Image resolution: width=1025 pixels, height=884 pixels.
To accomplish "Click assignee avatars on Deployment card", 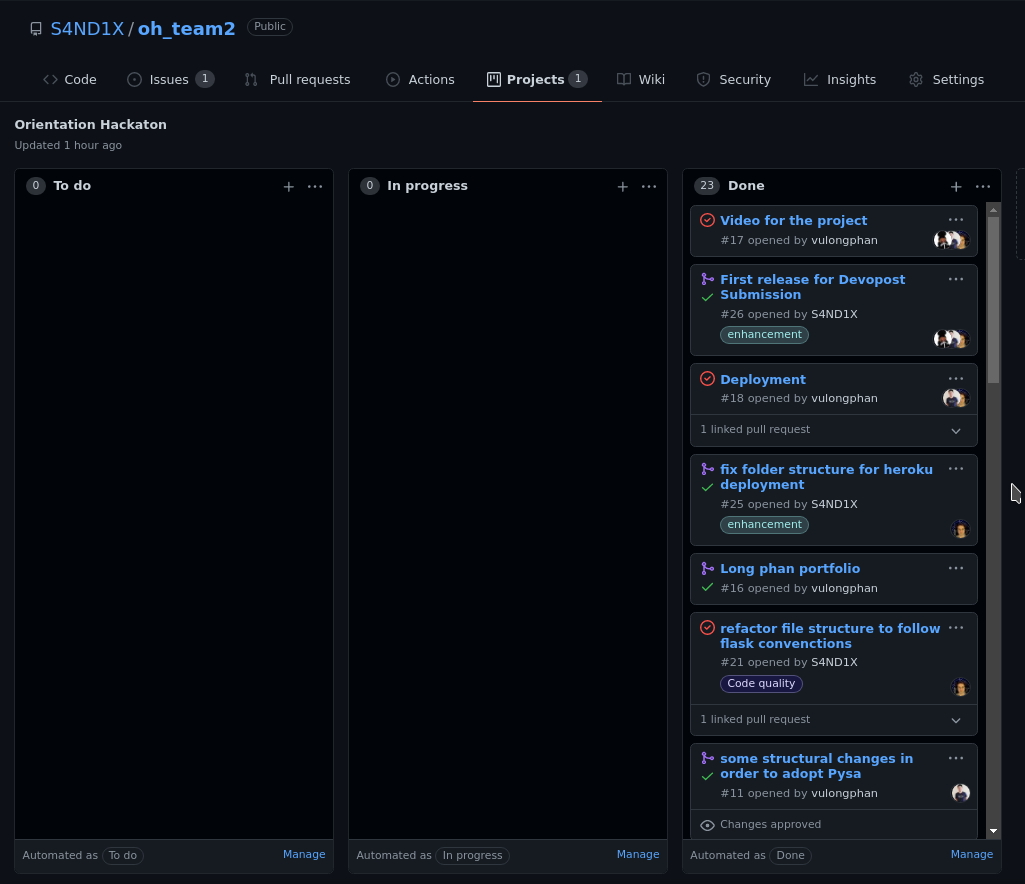I will 956,398.
